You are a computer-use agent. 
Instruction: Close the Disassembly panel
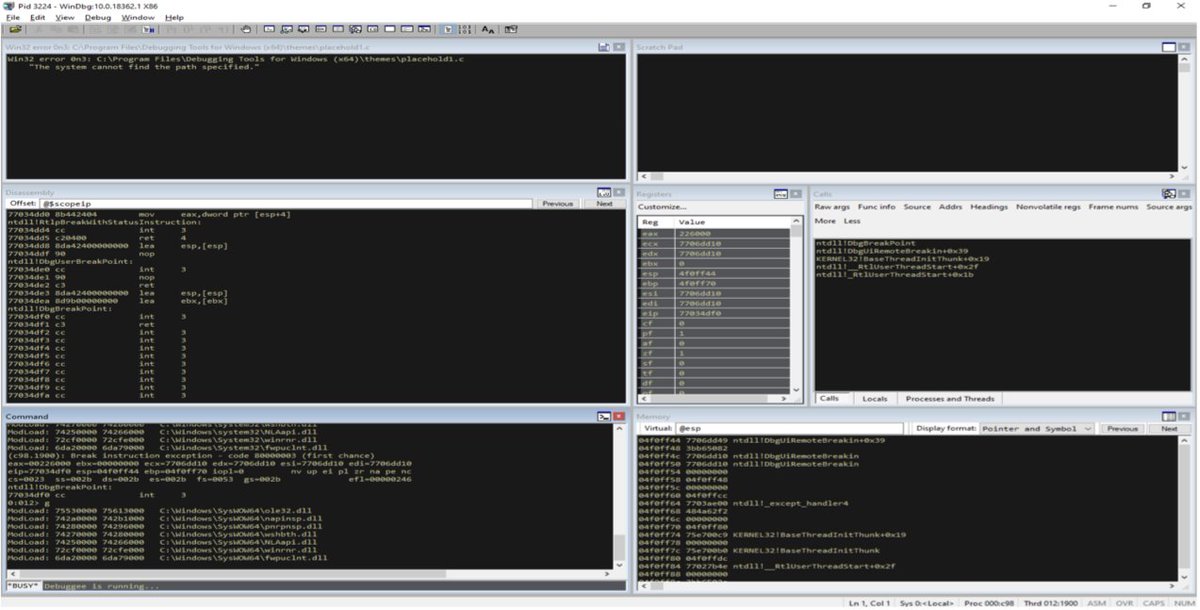pyautogui.click(x=619, y=191)
